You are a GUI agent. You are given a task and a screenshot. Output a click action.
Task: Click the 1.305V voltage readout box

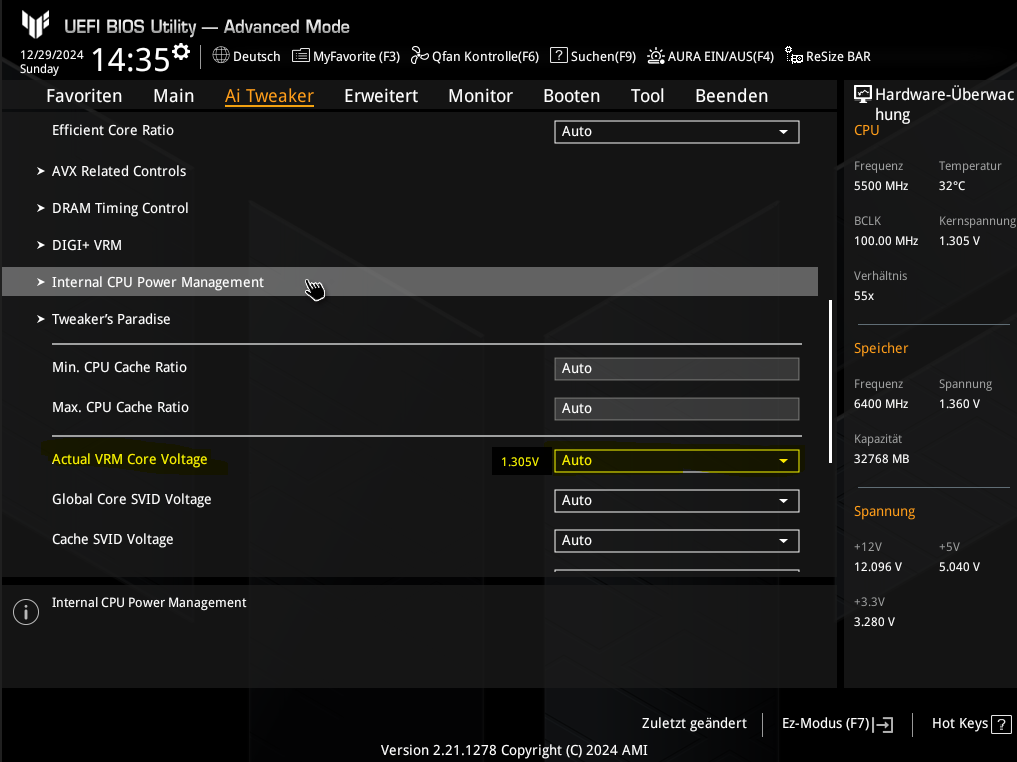[520, 462]
